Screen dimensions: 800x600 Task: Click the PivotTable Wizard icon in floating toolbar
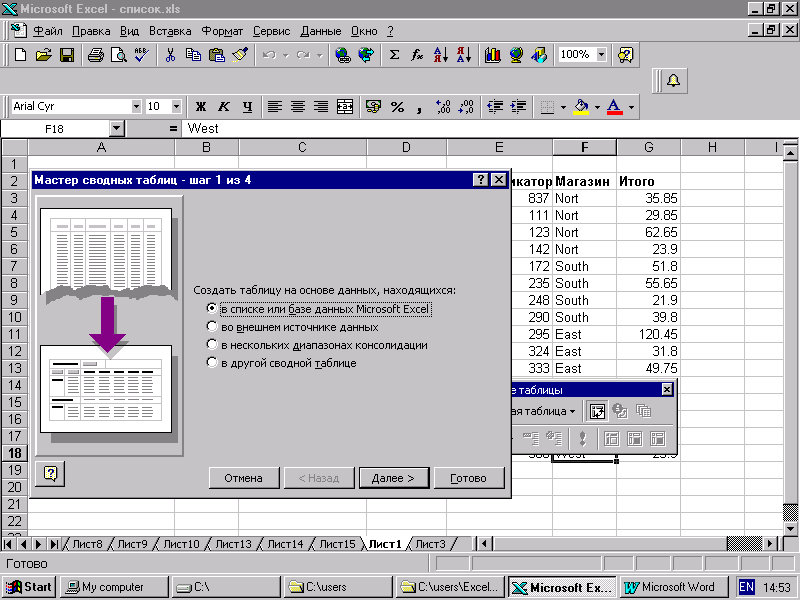[x=597, y=411]
